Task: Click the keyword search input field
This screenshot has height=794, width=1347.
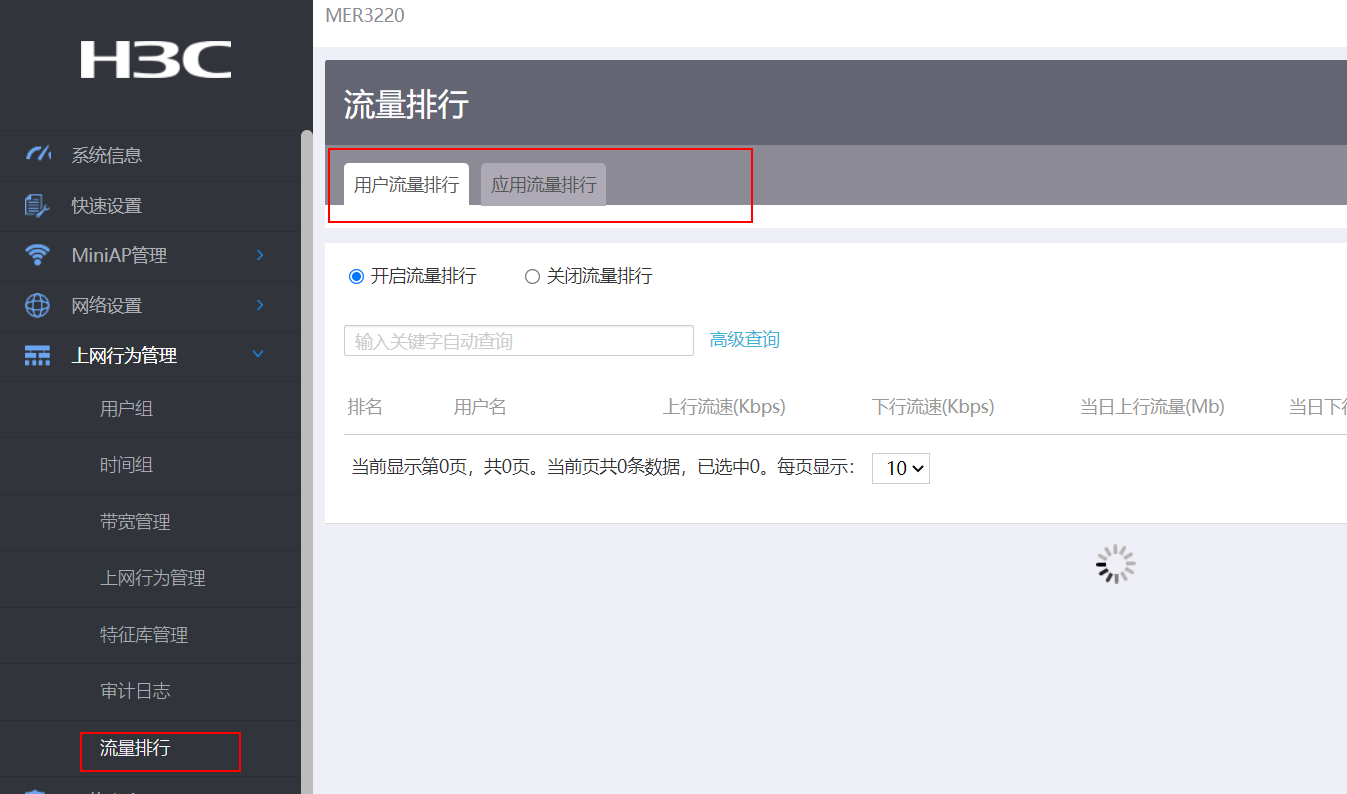Action: (x=519, y=340)
